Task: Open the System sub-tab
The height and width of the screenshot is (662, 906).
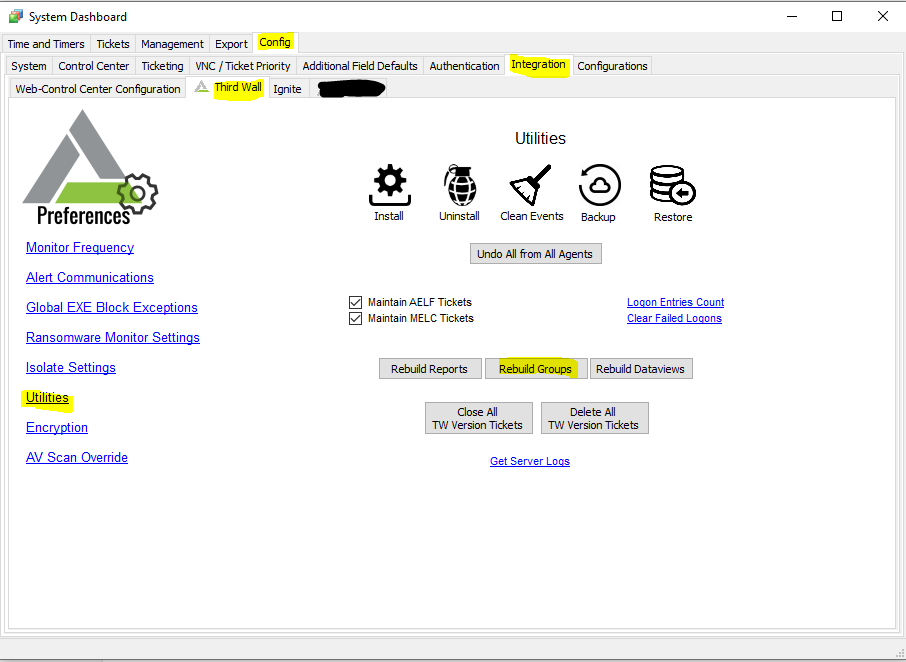Action: (x=29, y=66)
